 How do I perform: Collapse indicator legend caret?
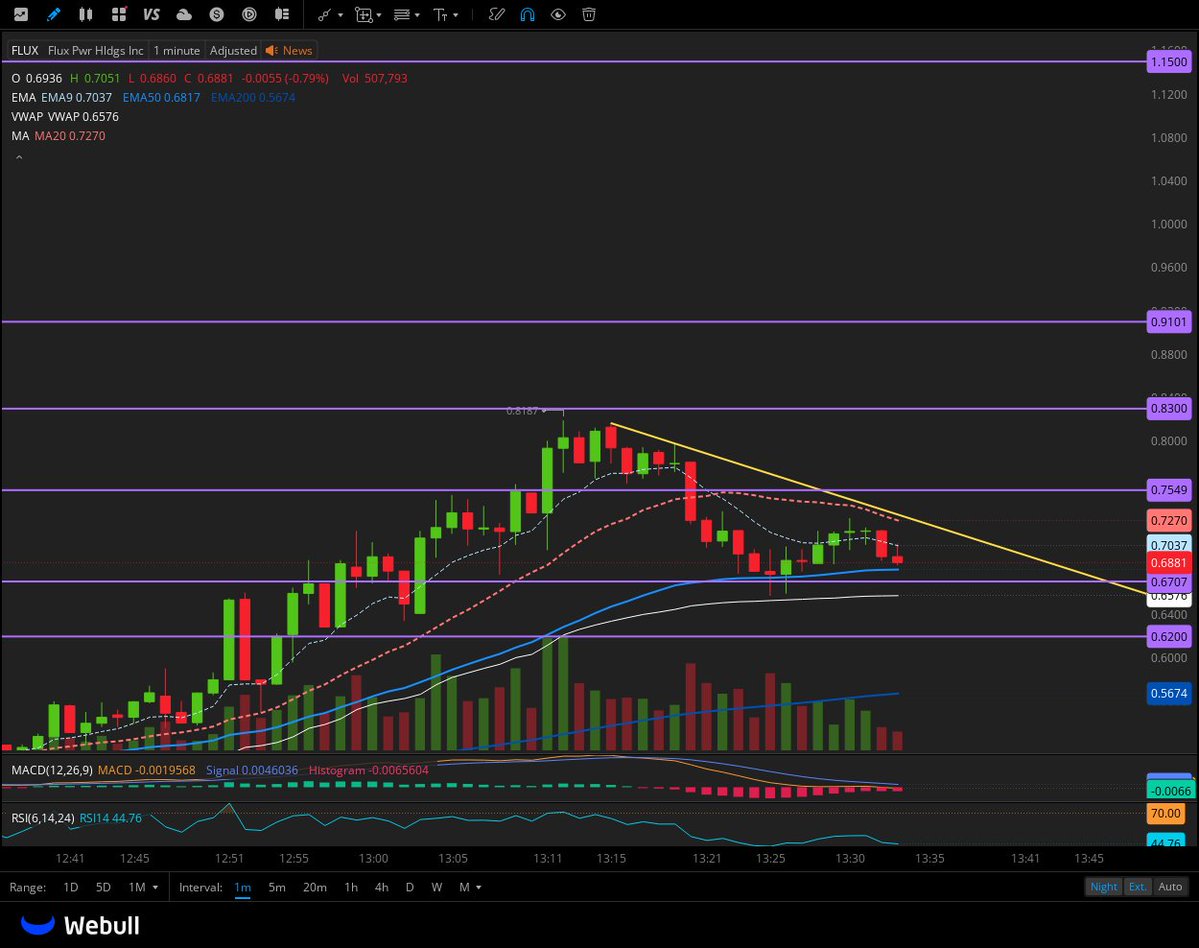19,157
